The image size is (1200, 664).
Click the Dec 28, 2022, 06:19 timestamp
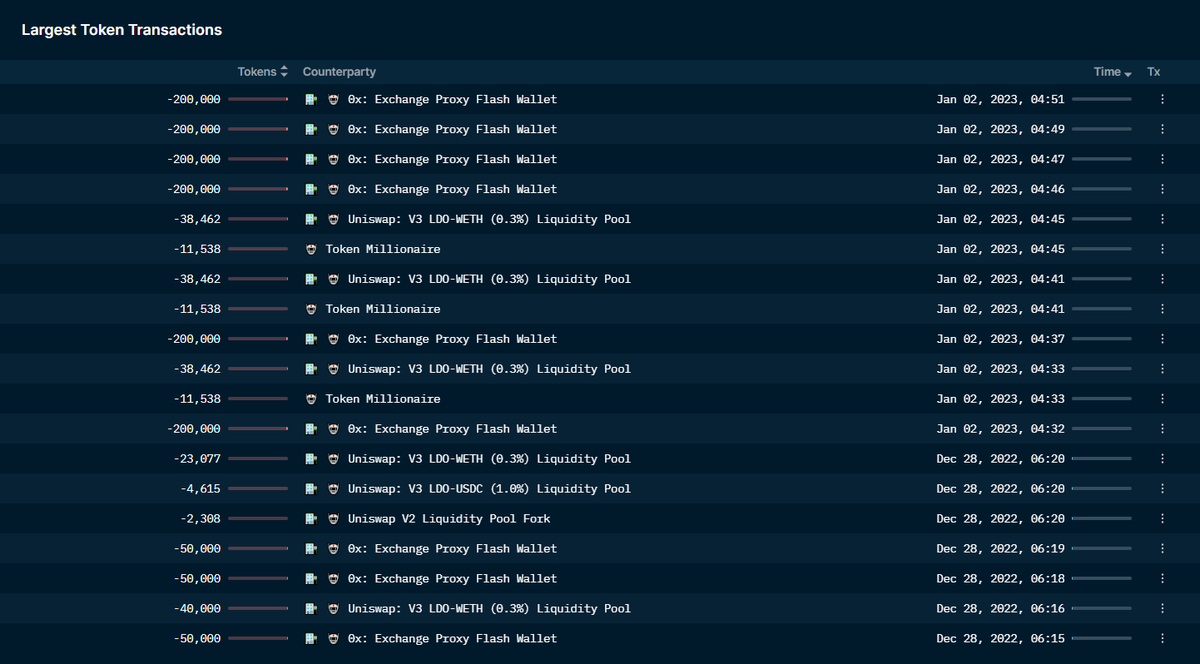coord(1000,549)
